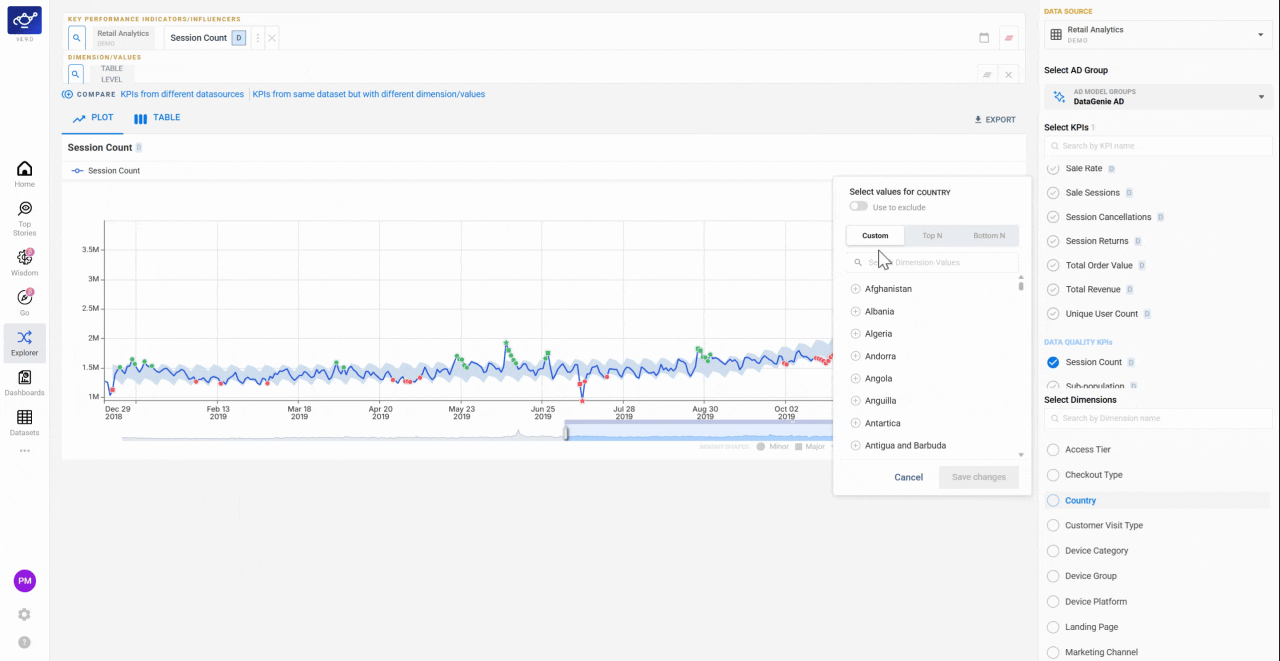Click the chart range navigator handle

(x=566, y=432)
